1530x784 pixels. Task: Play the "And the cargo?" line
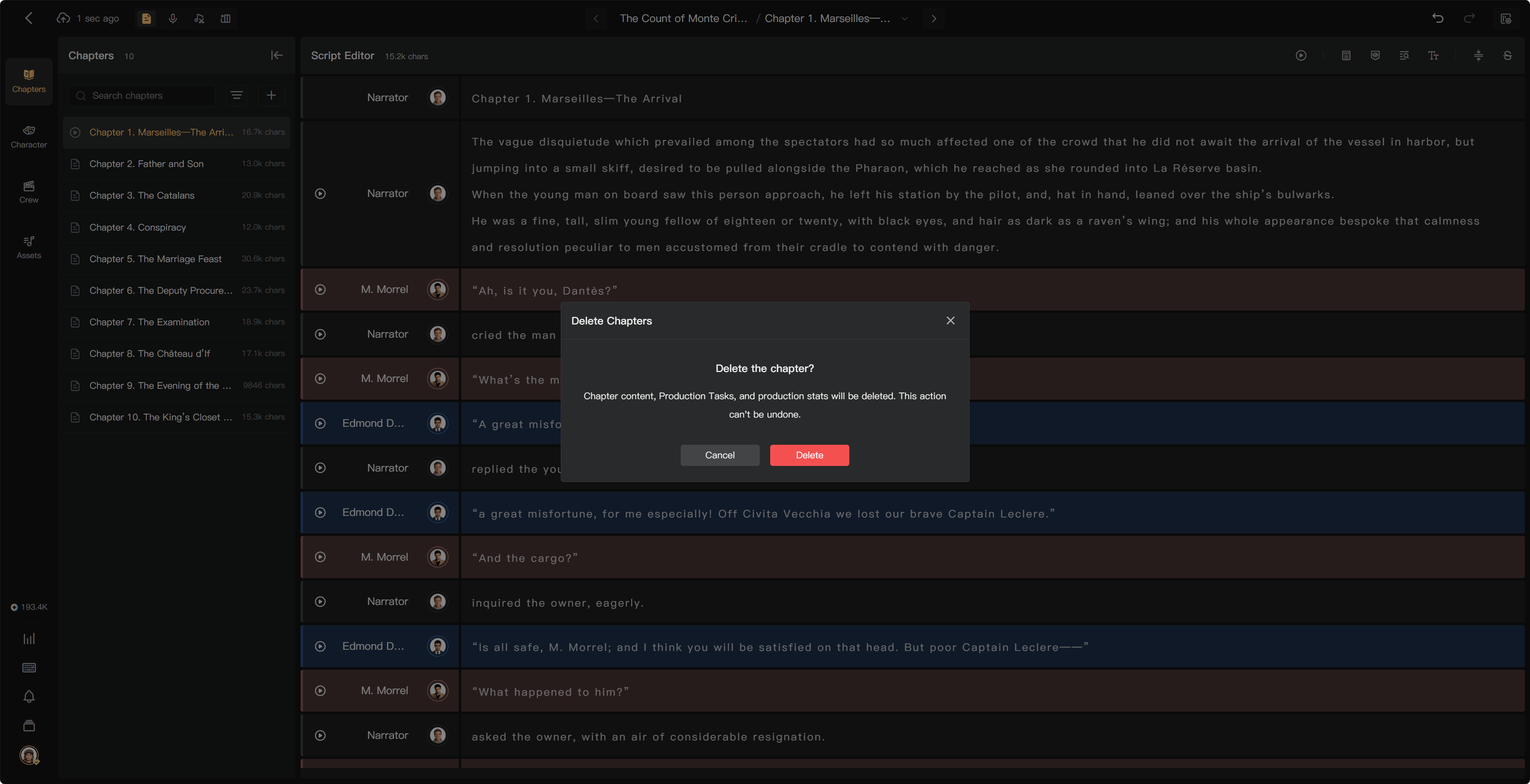(320, 557)
